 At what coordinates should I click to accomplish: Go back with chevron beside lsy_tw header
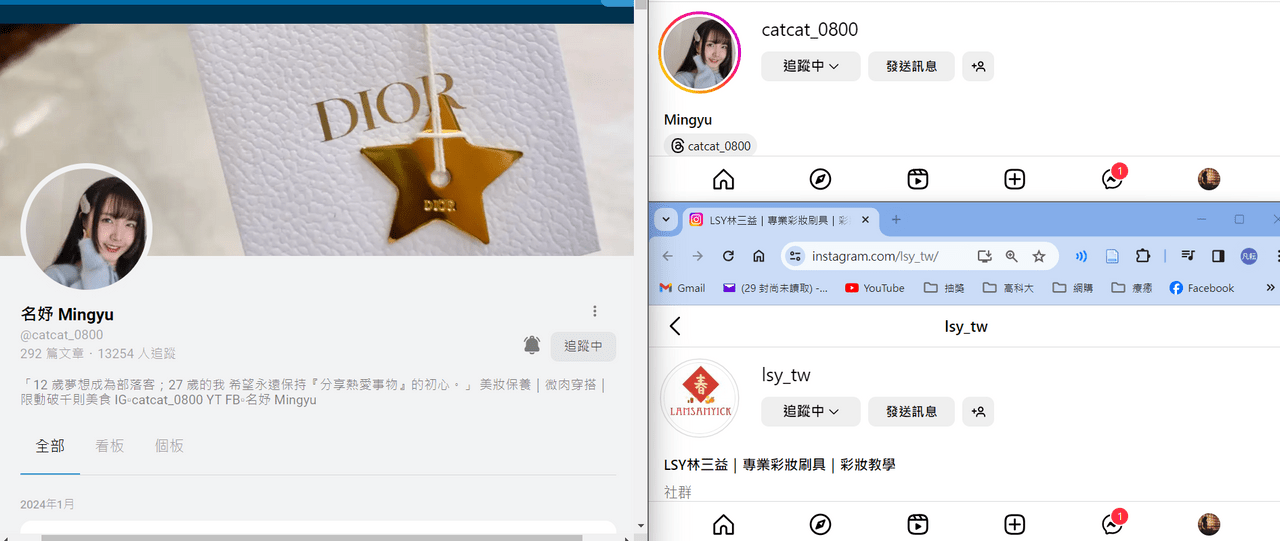[x=675, y=326]
